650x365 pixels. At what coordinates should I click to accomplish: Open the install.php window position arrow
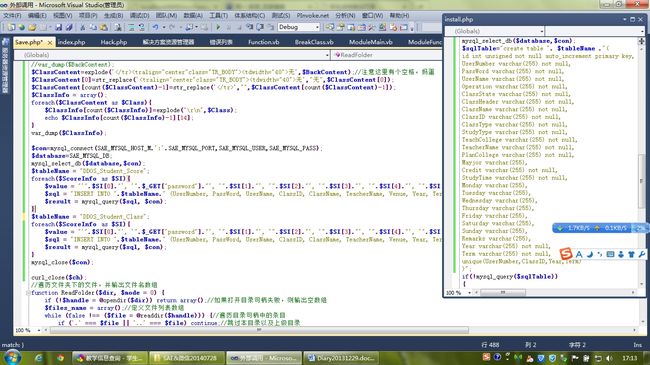[x=624, y=19]
